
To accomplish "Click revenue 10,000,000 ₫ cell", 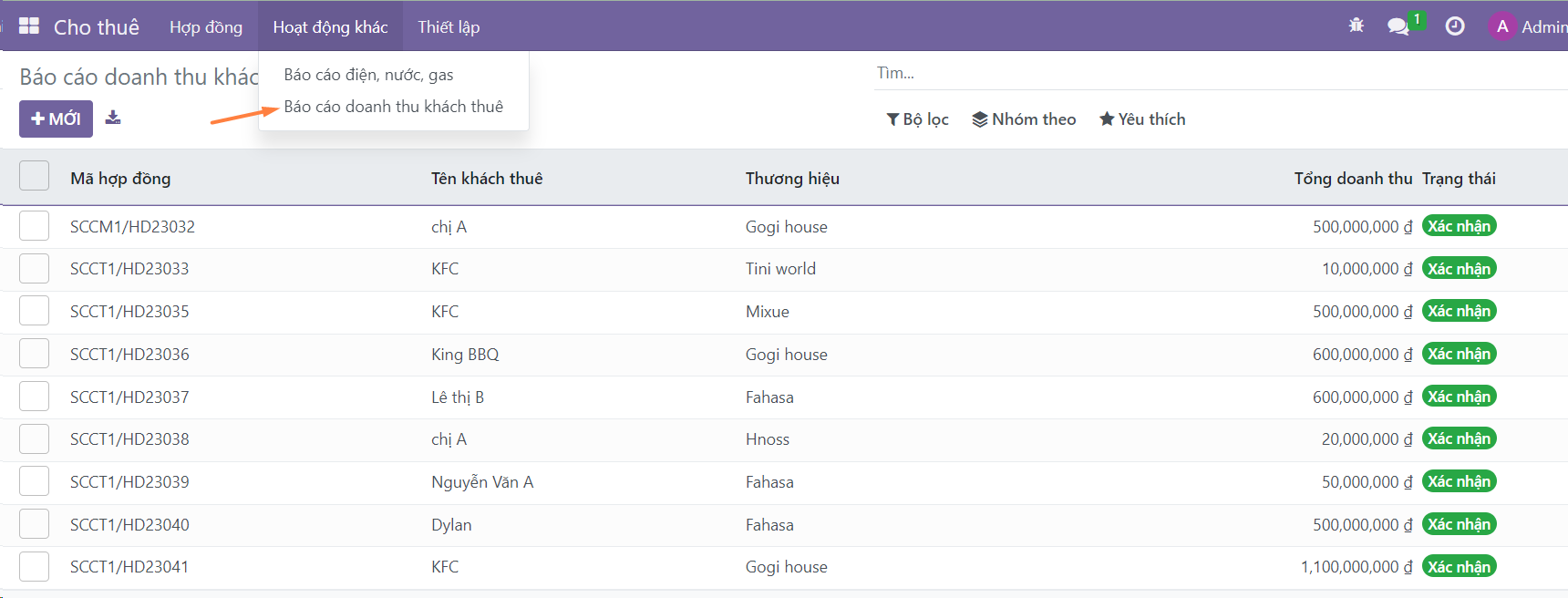I will tap(1367, 269).
